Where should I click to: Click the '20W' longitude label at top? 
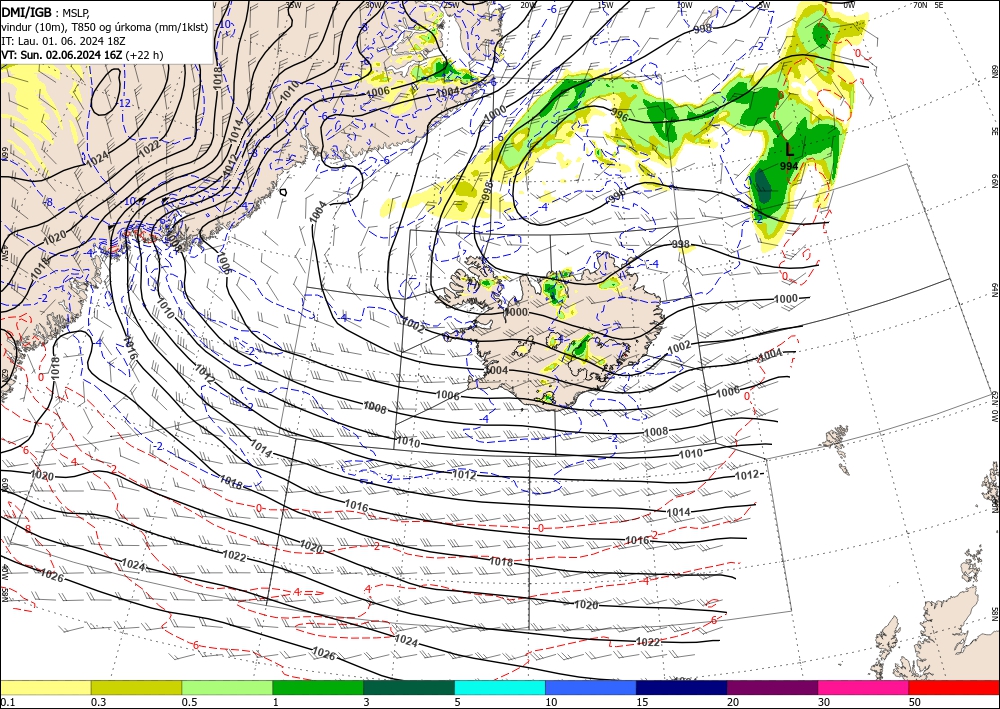527,5
